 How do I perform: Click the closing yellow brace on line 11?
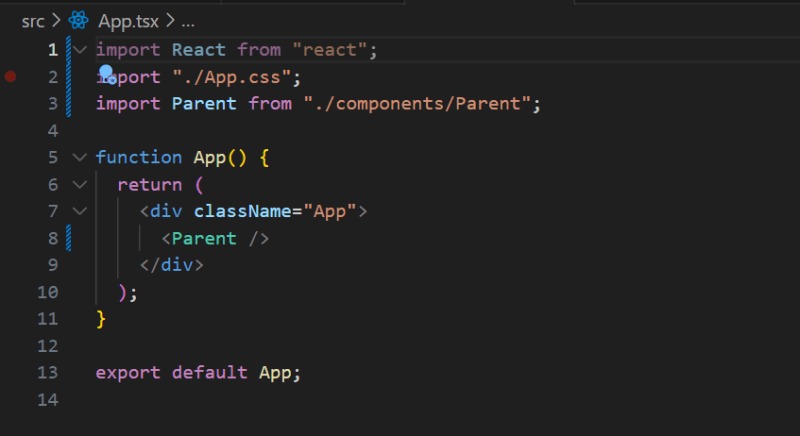(101, 319)
